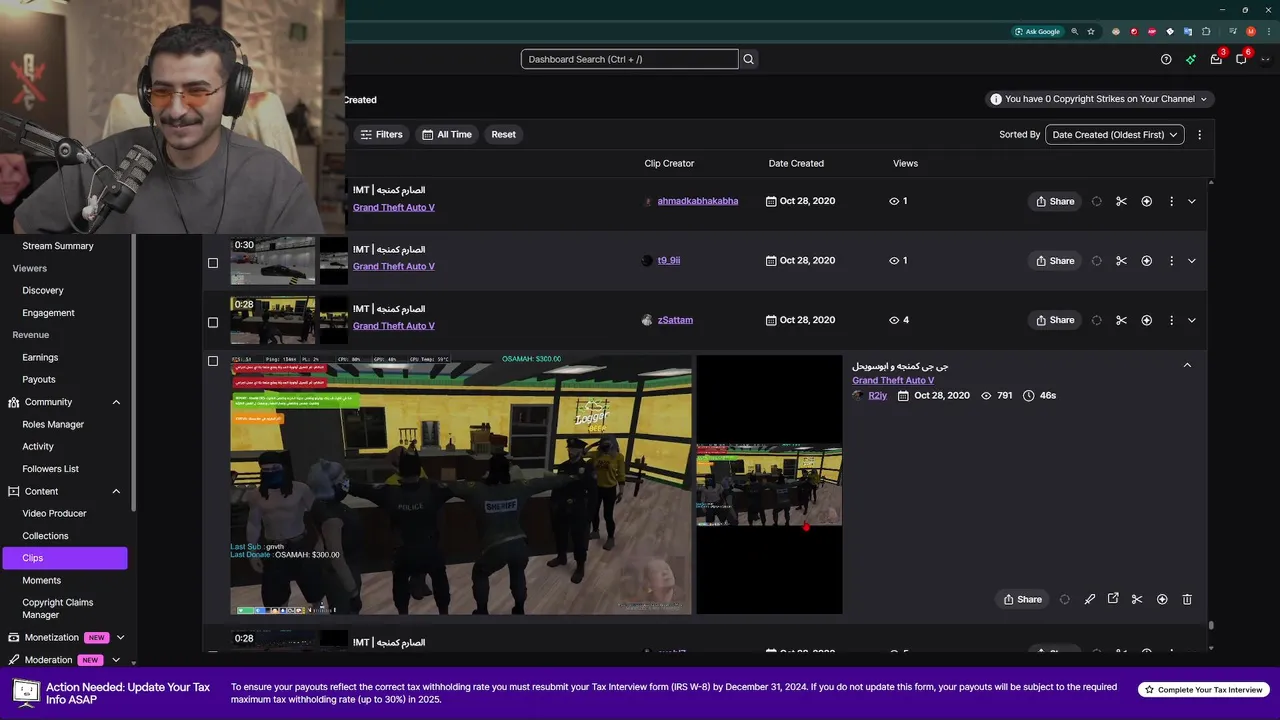Open the Sorted By Date Created dropdown

click(1115, 134)
